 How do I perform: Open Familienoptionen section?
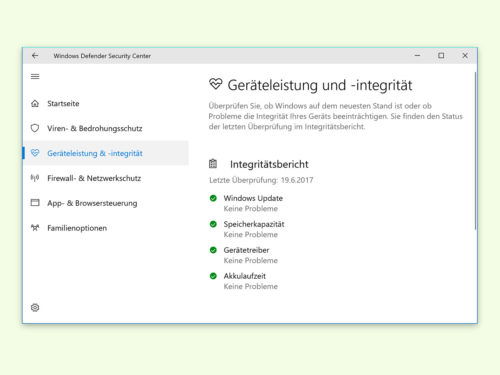coord(106,228)
